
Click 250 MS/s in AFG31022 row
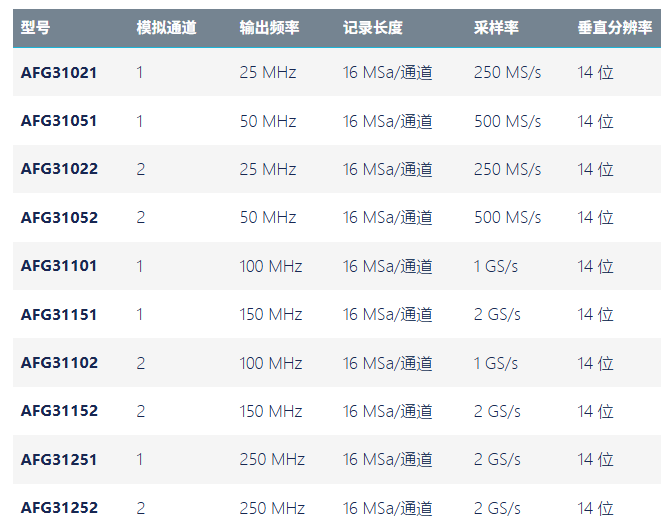click(x=508, y=169)
